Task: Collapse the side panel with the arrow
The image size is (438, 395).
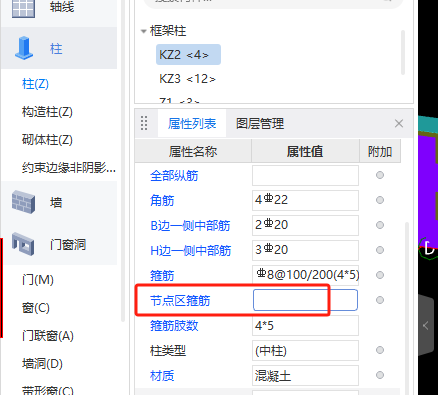Action: point(426,325)
